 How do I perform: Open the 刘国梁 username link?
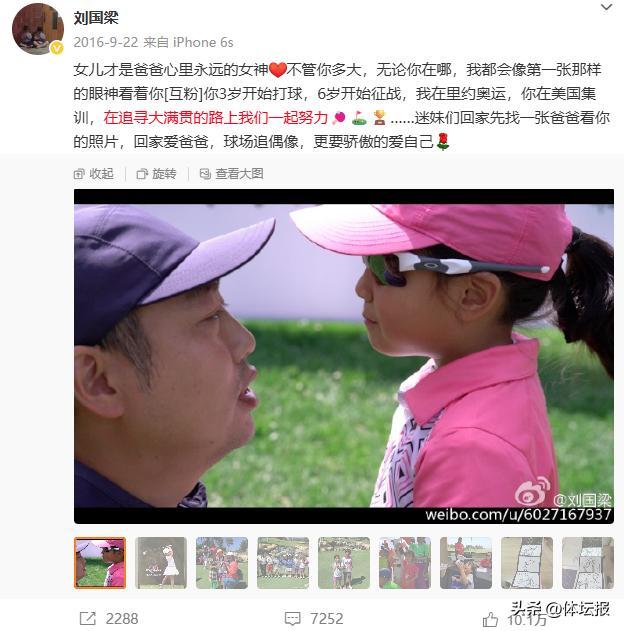96,18
